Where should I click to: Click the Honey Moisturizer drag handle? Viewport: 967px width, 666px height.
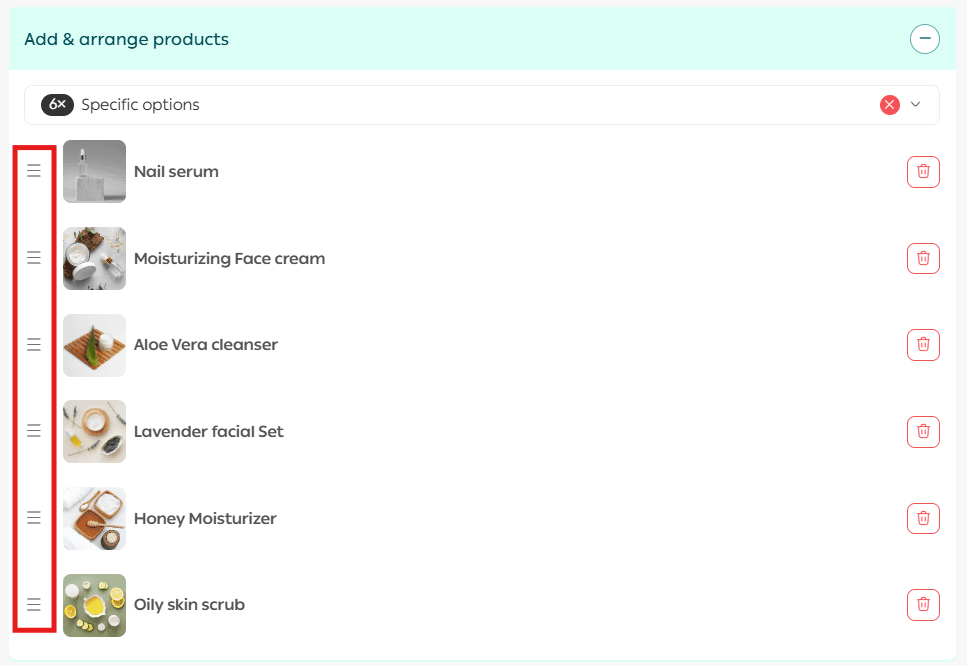(x=34, y=518)
